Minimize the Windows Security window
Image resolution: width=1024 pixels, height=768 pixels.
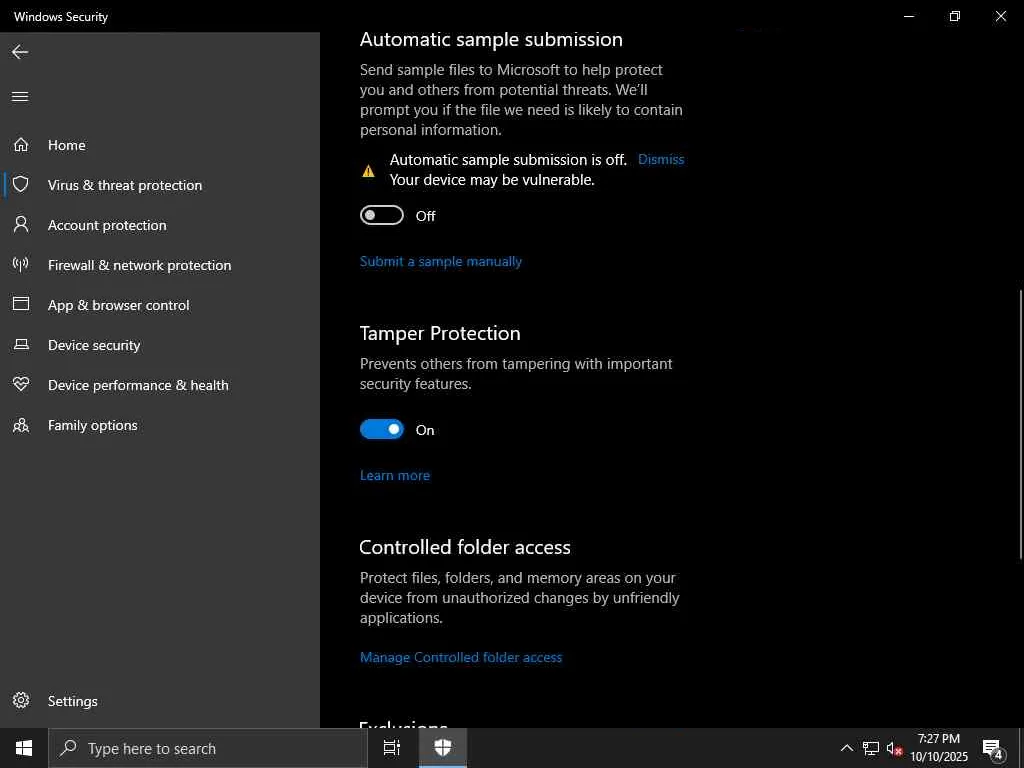coord(908,16)
